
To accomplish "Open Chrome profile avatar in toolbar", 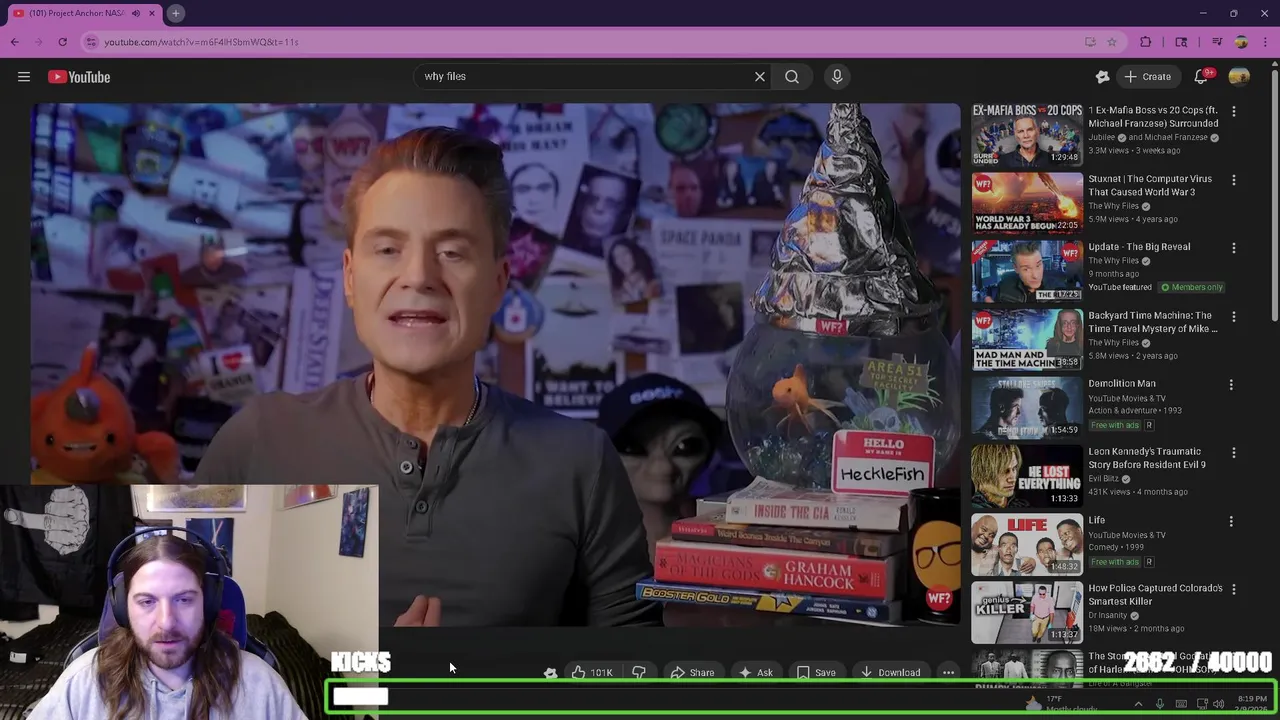I will pos(1241,42).
